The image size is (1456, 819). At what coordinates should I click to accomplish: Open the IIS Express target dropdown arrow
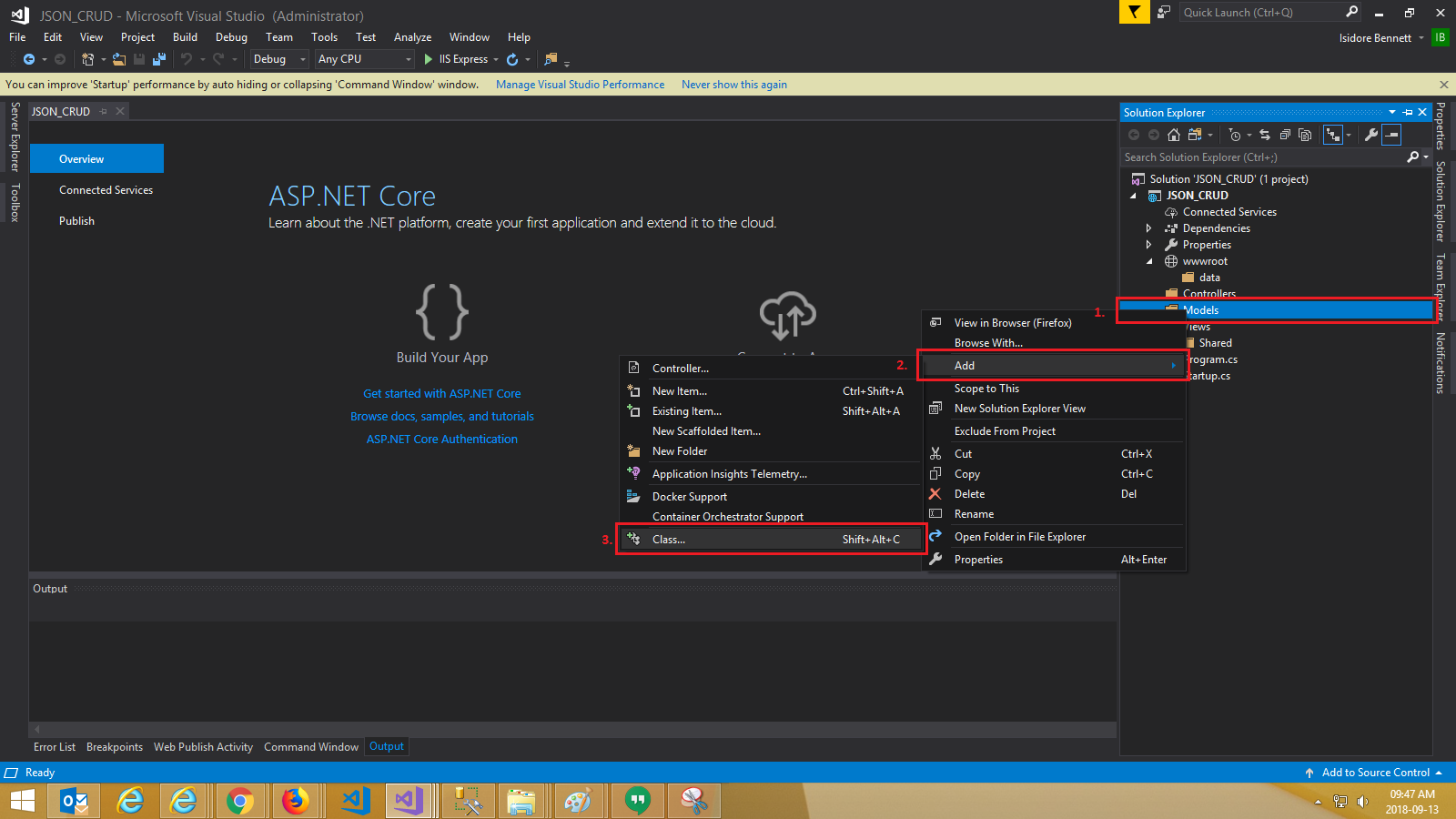[496, 59]
